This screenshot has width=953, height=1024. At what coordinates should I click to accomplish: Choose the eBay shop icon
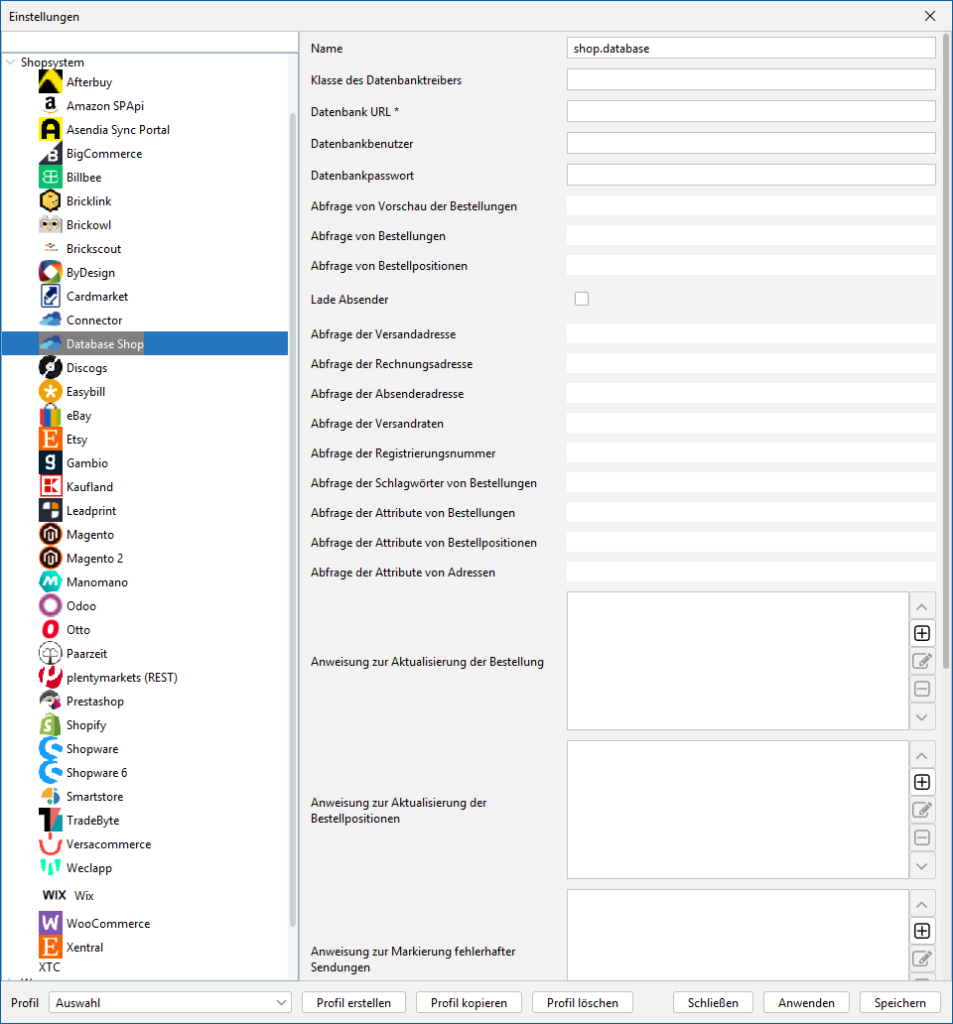[50, 416]
